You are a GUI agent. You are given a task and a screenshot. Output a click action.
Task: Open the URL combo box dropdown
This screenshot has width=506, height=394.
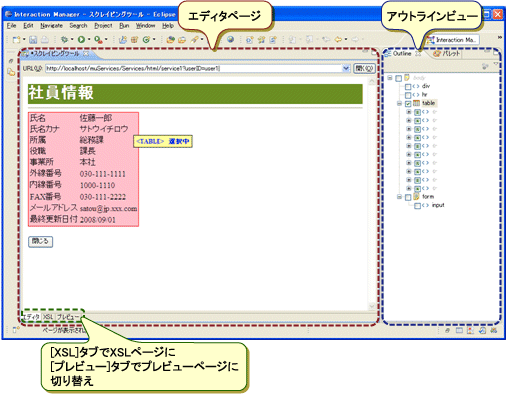[346, 68]
